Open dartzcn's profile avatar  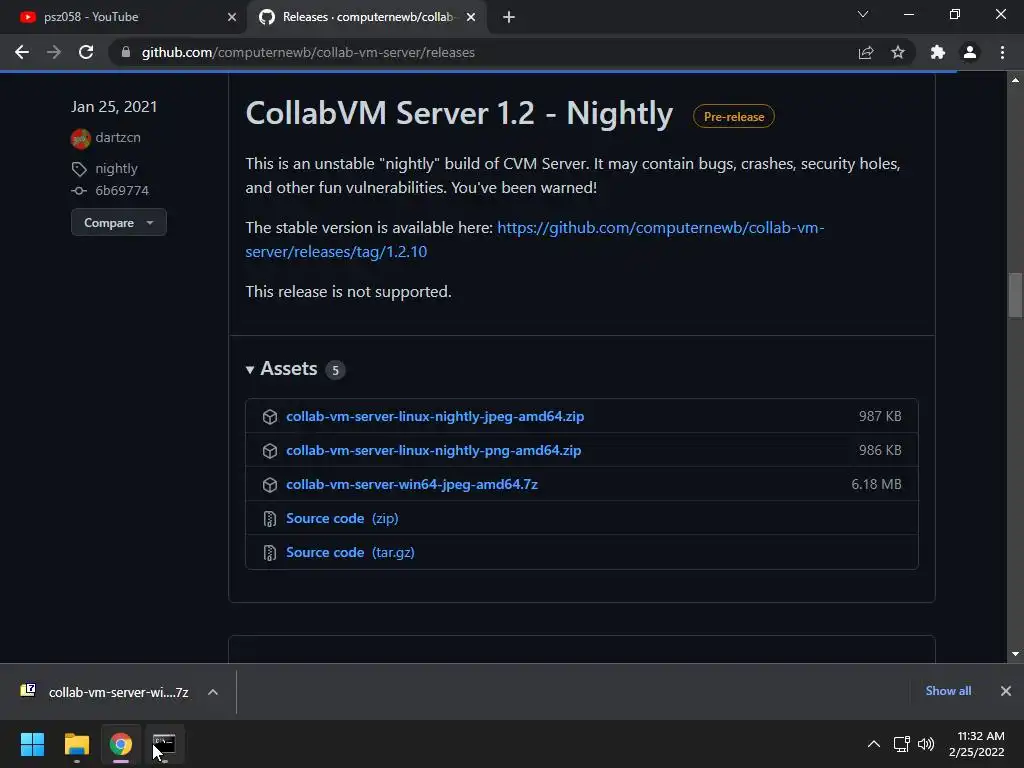click(80, 138)
